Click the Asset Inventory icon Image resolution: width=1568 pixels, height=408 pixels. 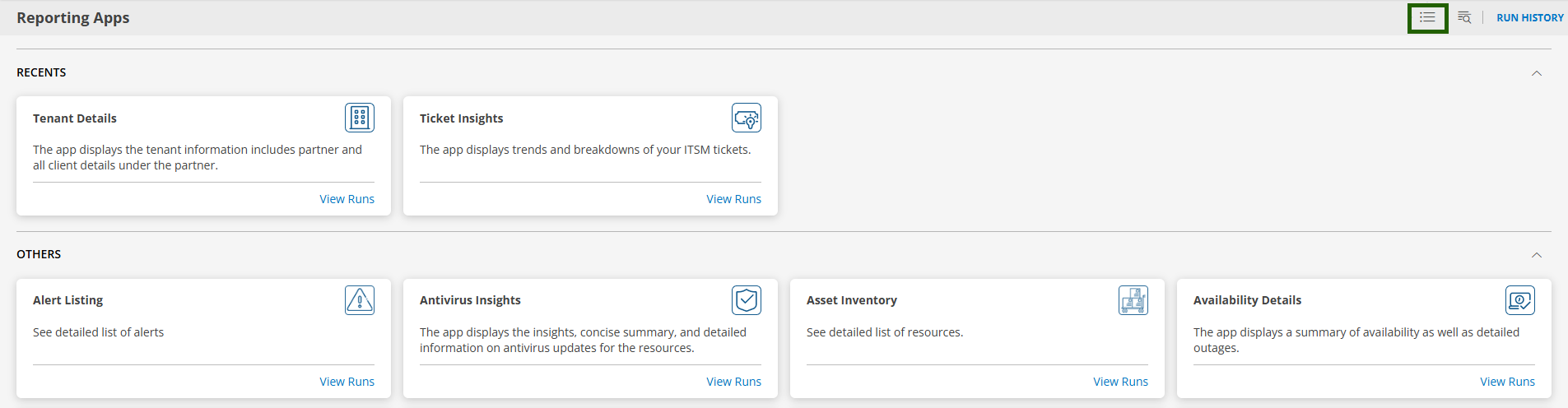click(x=1133, y=300)
